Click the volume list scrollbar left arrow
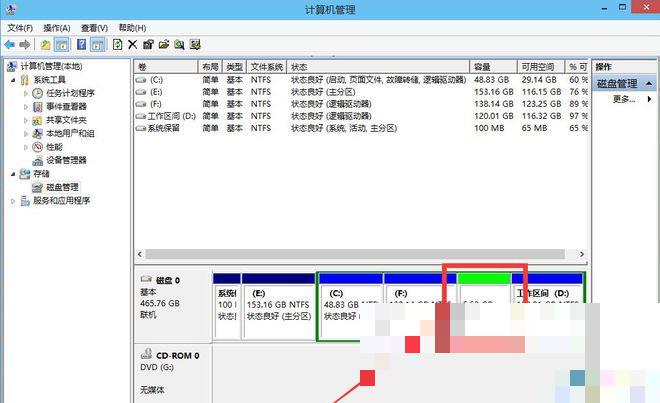 click(140, 254)
